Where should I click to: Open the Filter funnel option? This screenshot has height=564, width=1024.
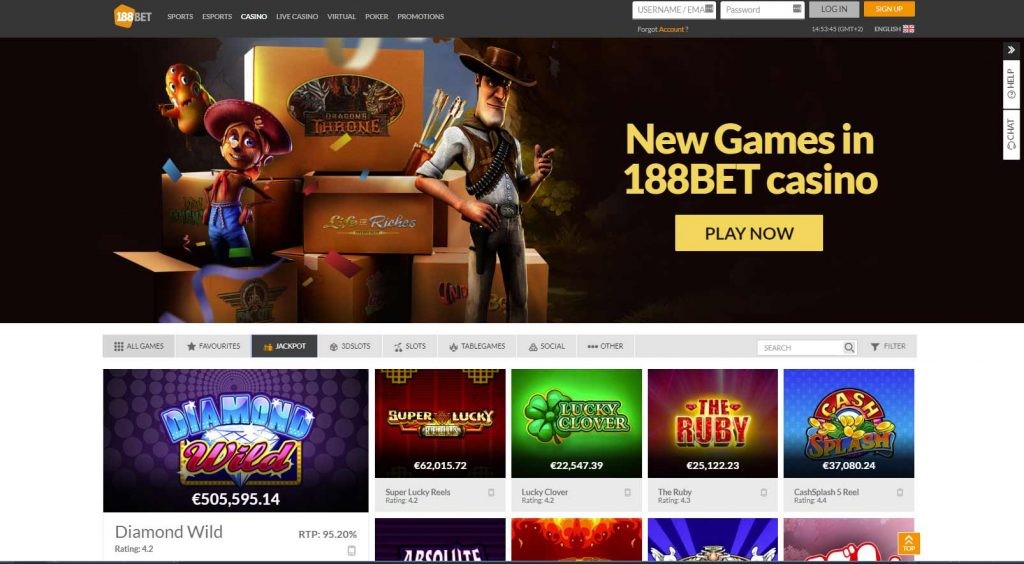point(888,347)
